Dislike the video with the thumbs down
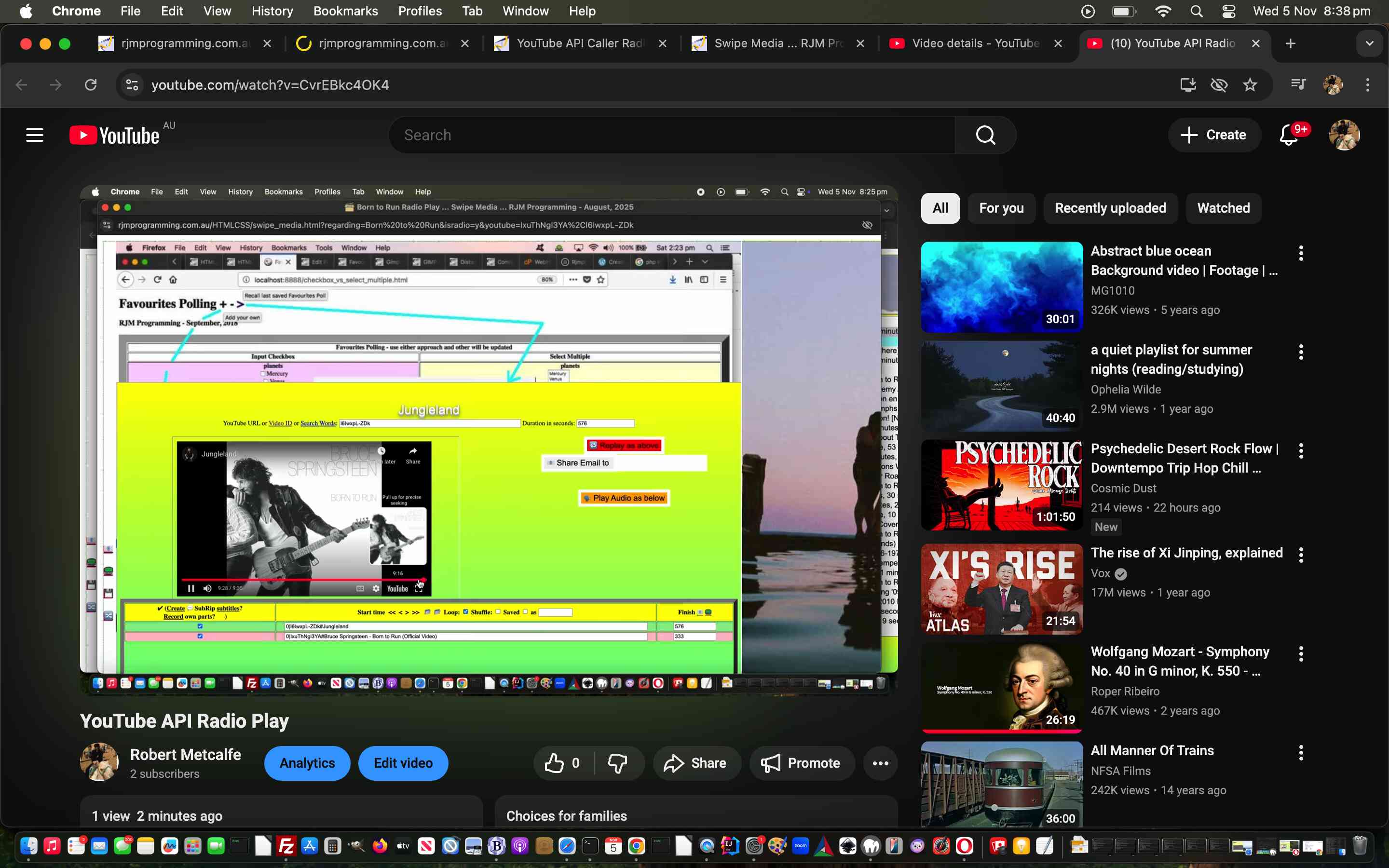 point(619,762)
